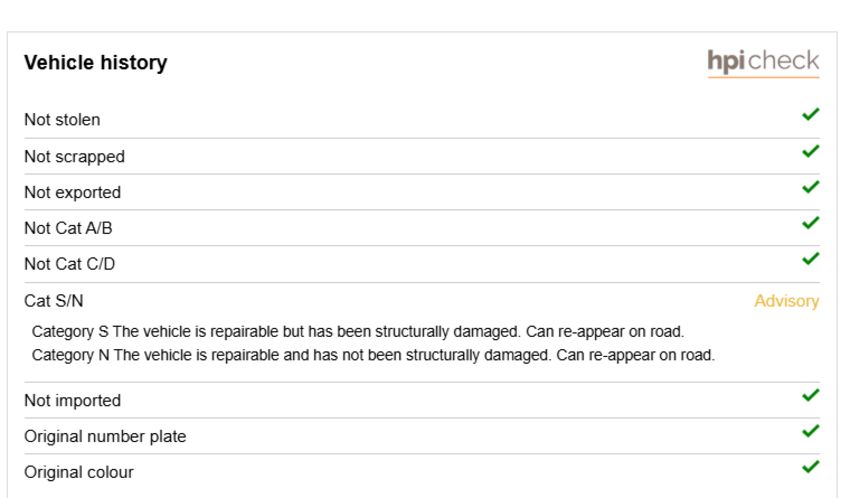Select the Not exported label

pos(73,192)
